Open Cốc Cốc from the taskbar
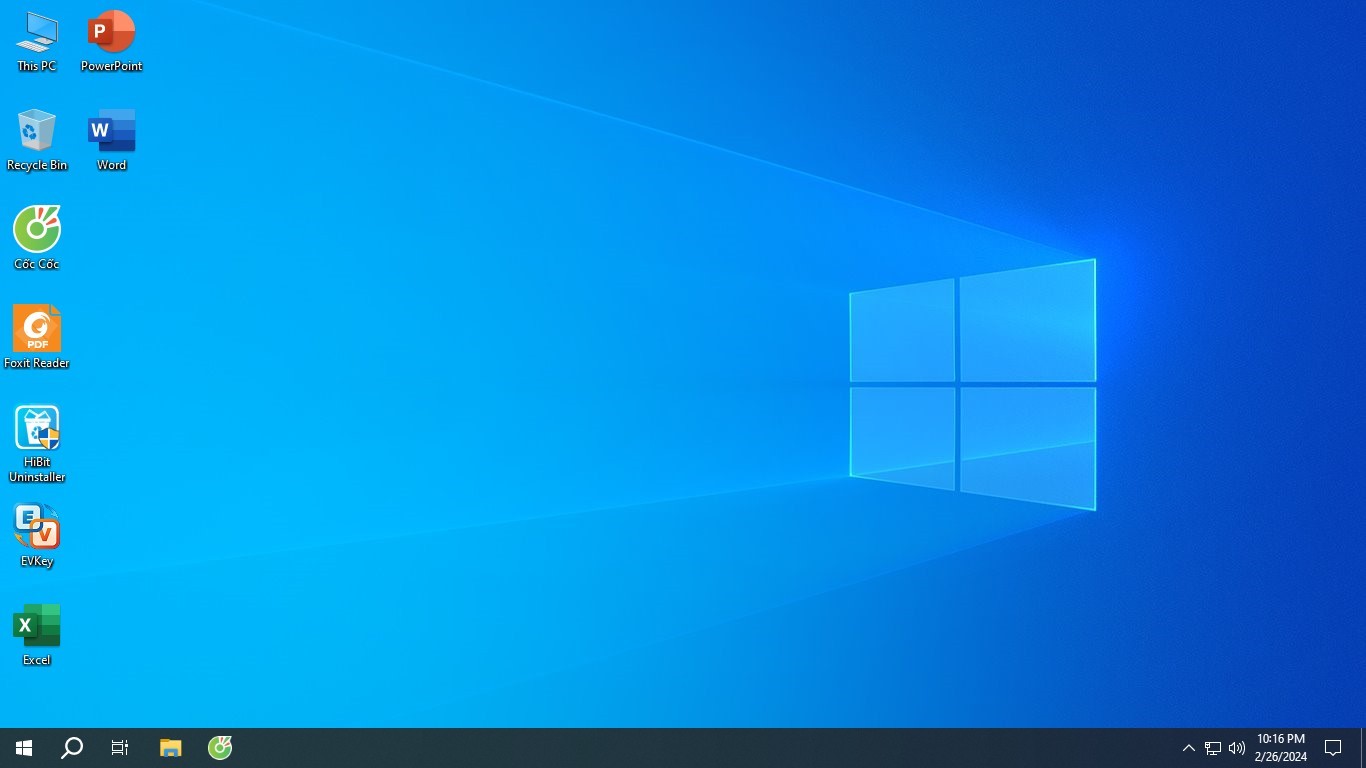1366x768 pixels. 219,747
